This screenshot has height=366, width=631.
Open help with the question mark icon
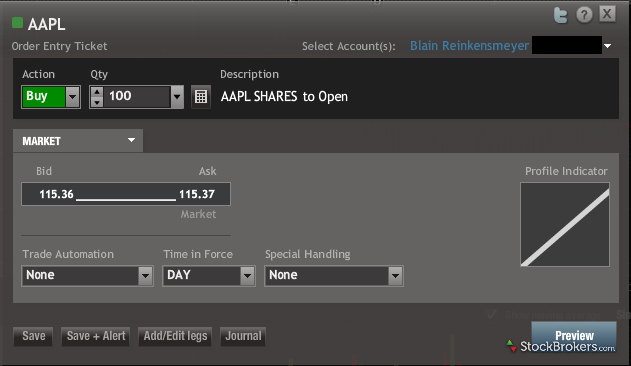point(584,15)
